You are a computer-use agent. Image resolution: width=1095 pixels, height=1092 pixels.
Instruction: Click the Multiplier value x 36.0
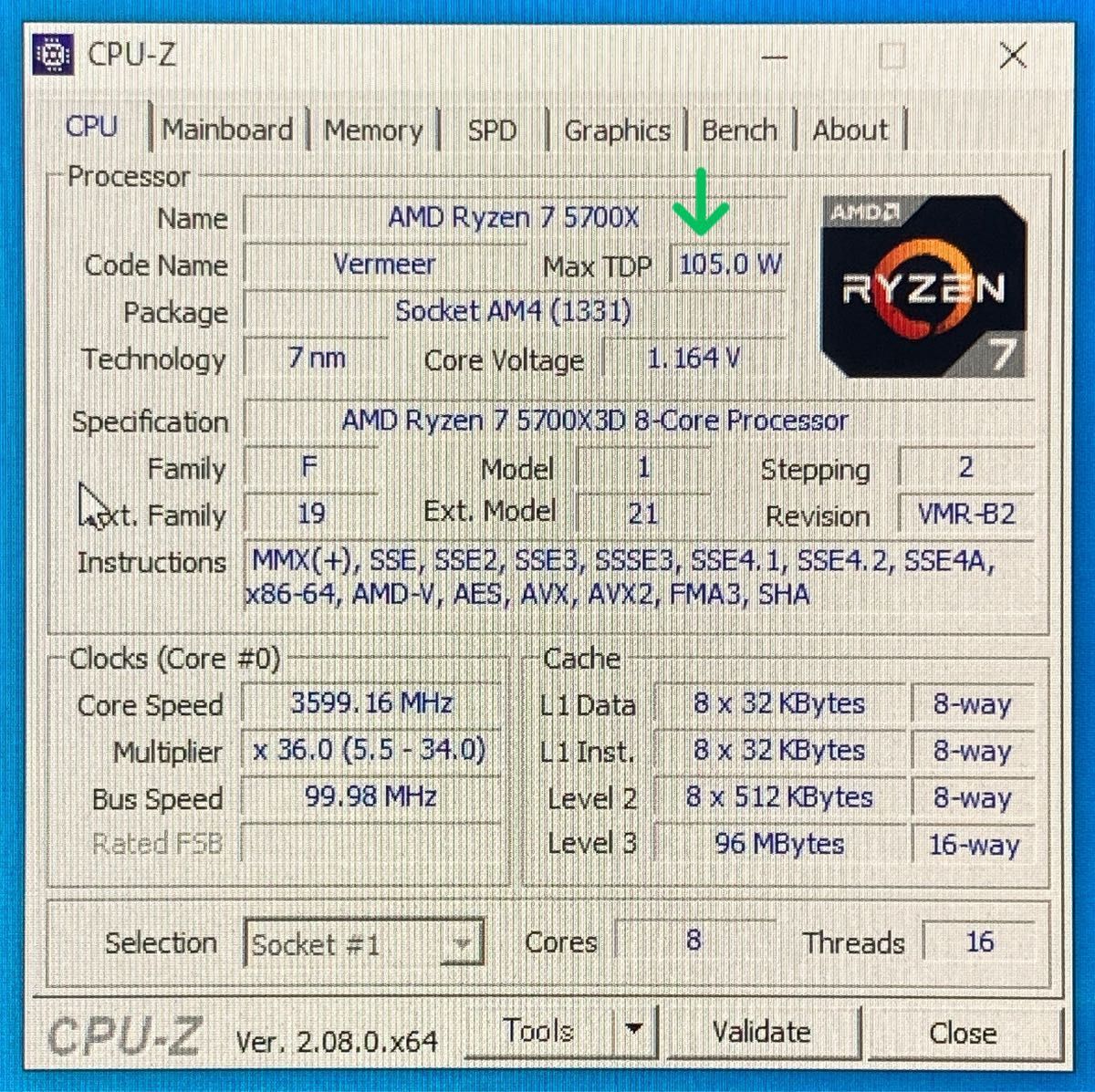point(371,751)
